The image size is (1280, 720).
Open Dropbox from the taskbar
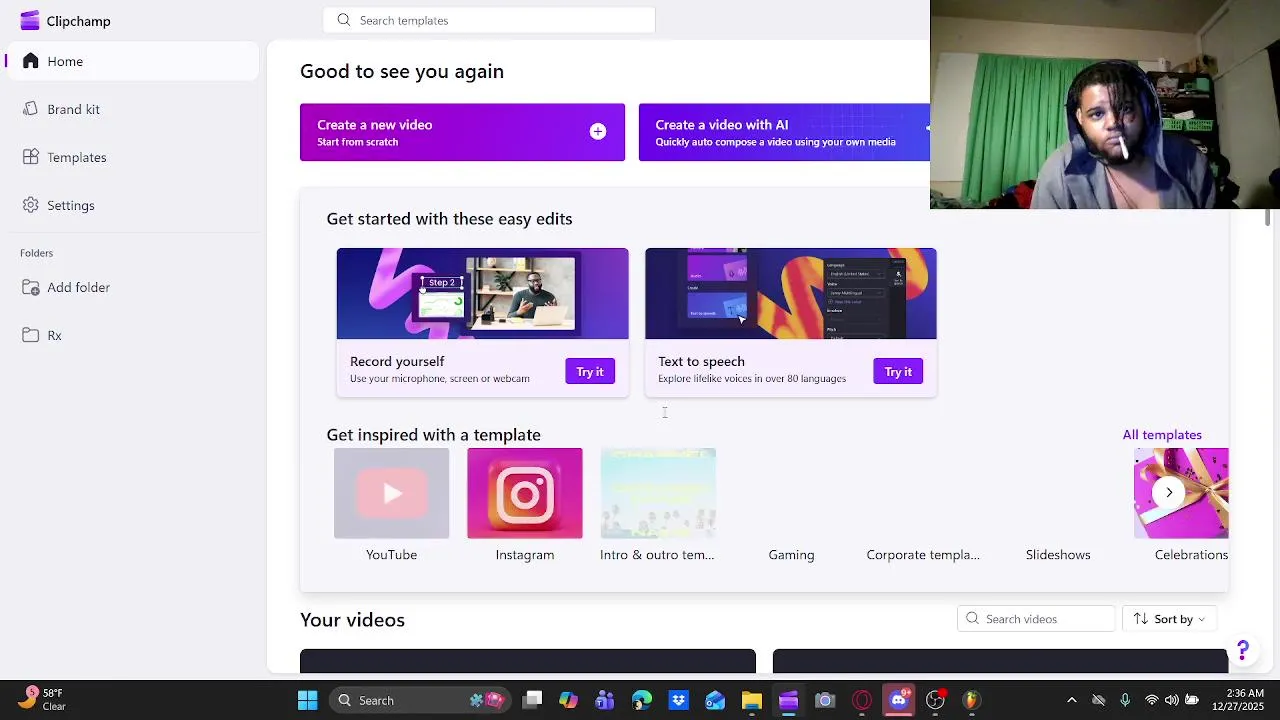pos(678,700)
